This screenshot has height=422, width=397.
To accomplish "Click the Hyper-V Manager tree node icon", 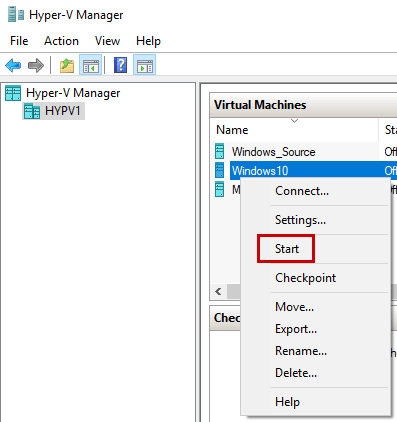I will (13, 93).
